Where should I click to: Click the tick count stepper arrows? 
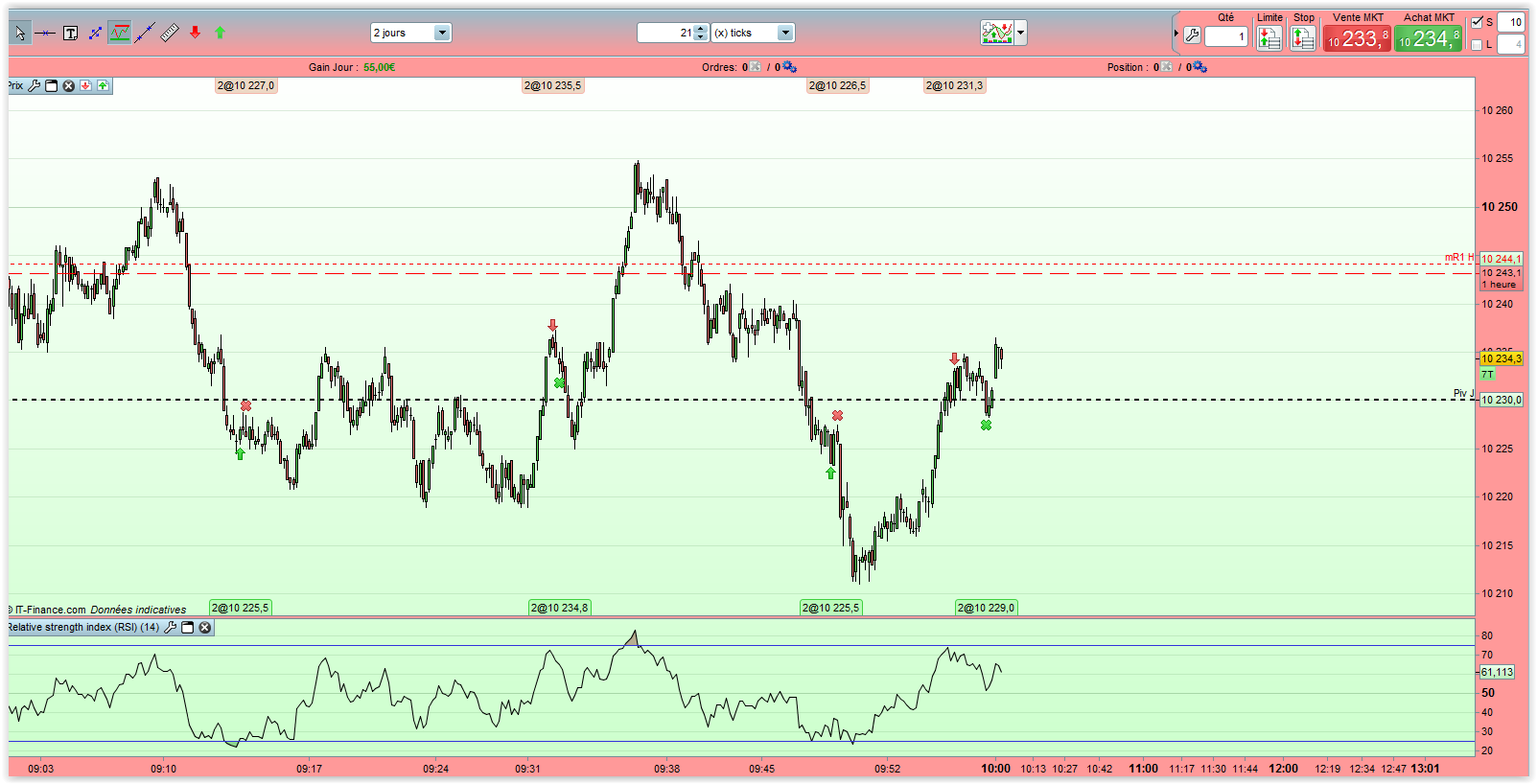tap(701, 33)
